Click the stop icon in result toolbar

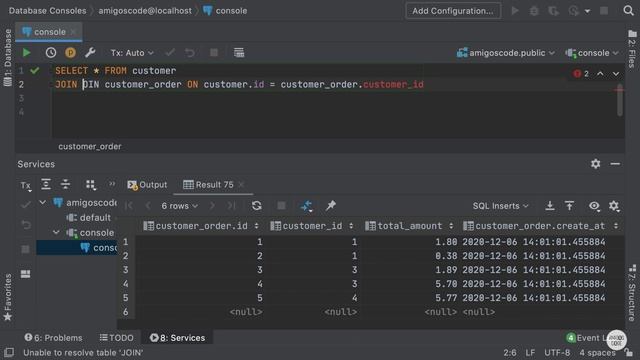(x=281, y=206)
